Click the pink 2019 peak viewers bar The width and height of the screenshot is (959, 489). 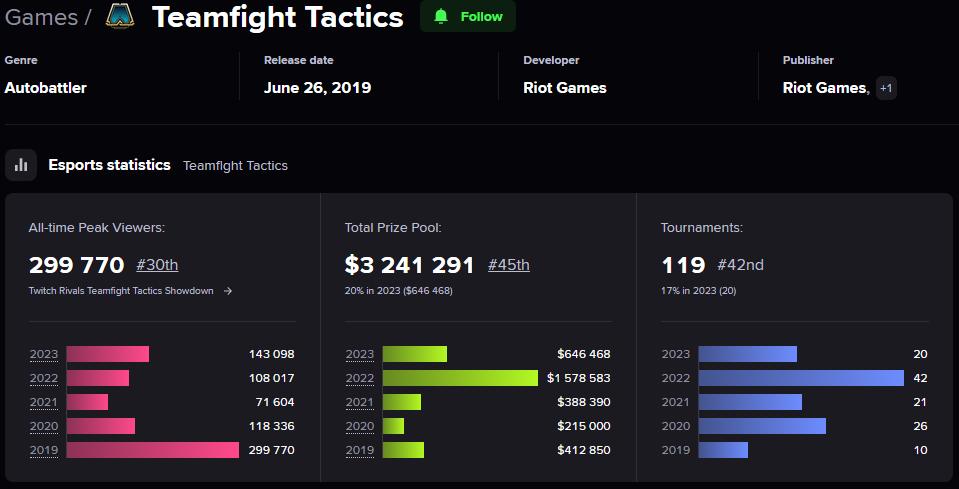[x=153, y=450]
